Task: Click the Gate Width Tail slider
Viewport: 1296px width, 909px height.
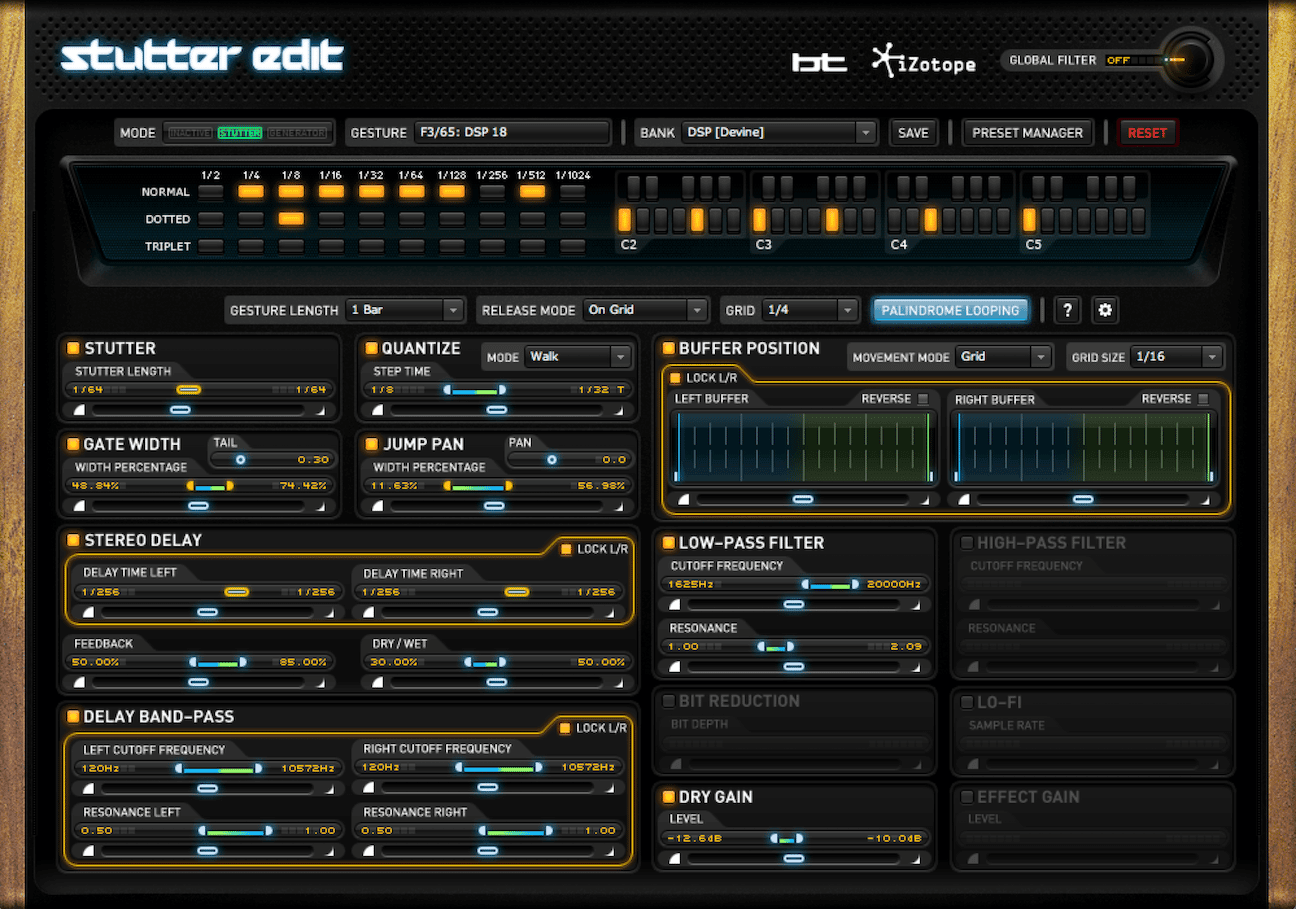Action: click(271, 459)
